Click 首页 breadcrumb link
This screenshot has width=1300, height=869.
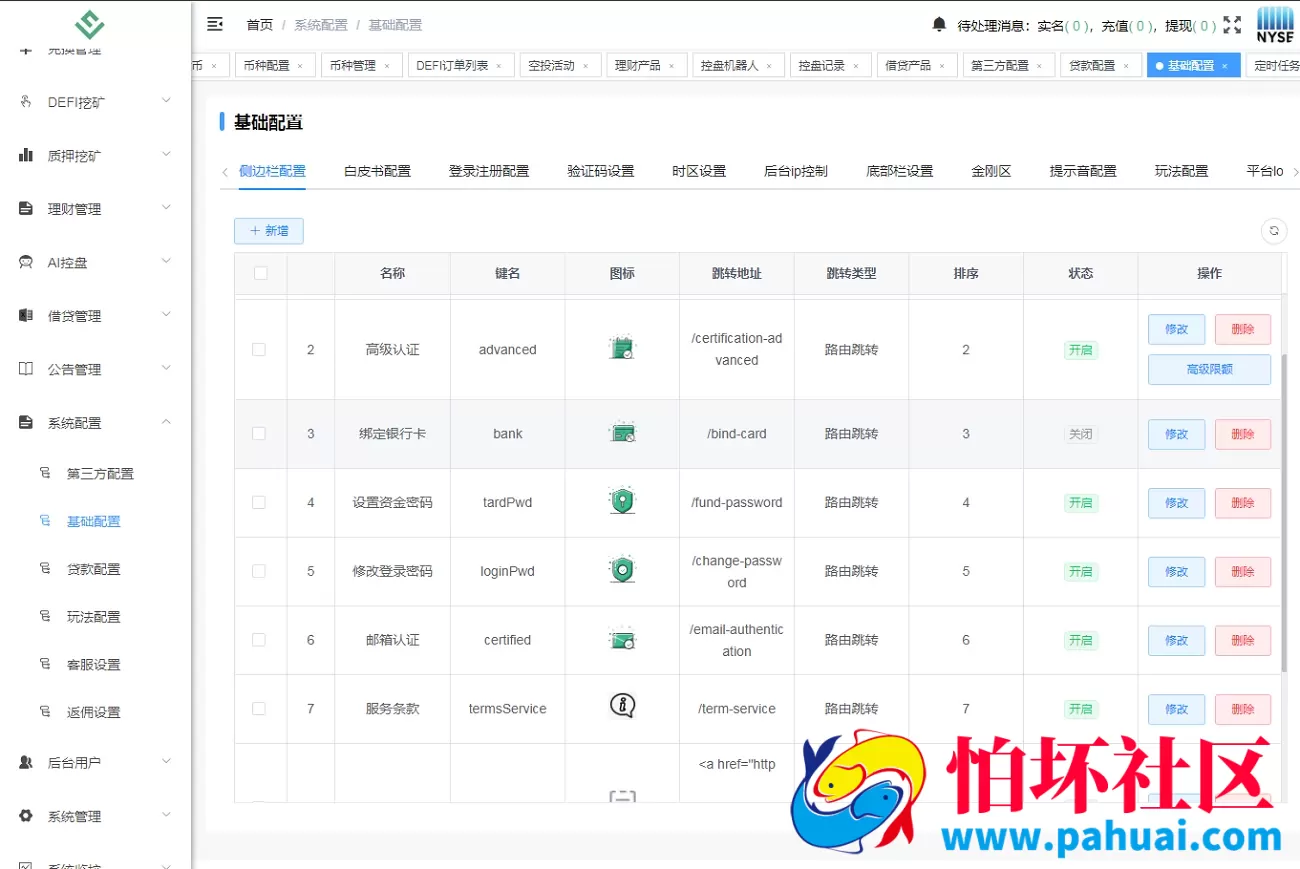[x=260, y=25]
